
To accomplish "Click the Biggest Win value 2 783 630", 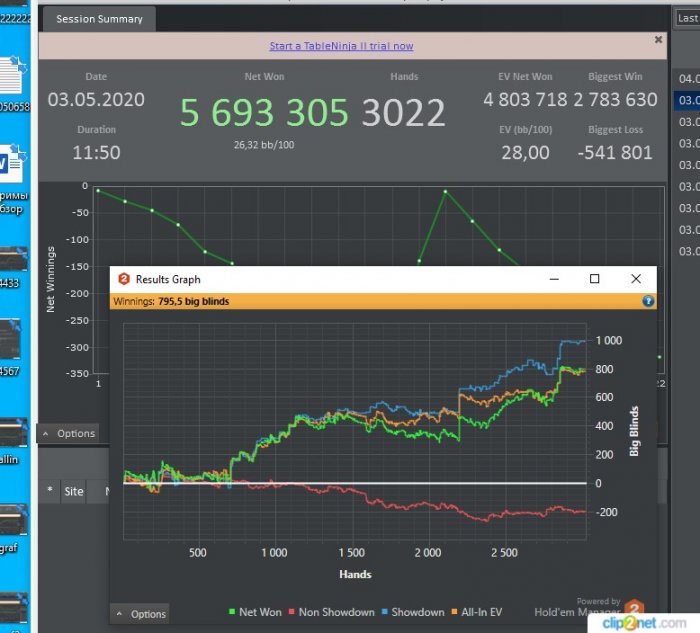I will coord(615,99).
